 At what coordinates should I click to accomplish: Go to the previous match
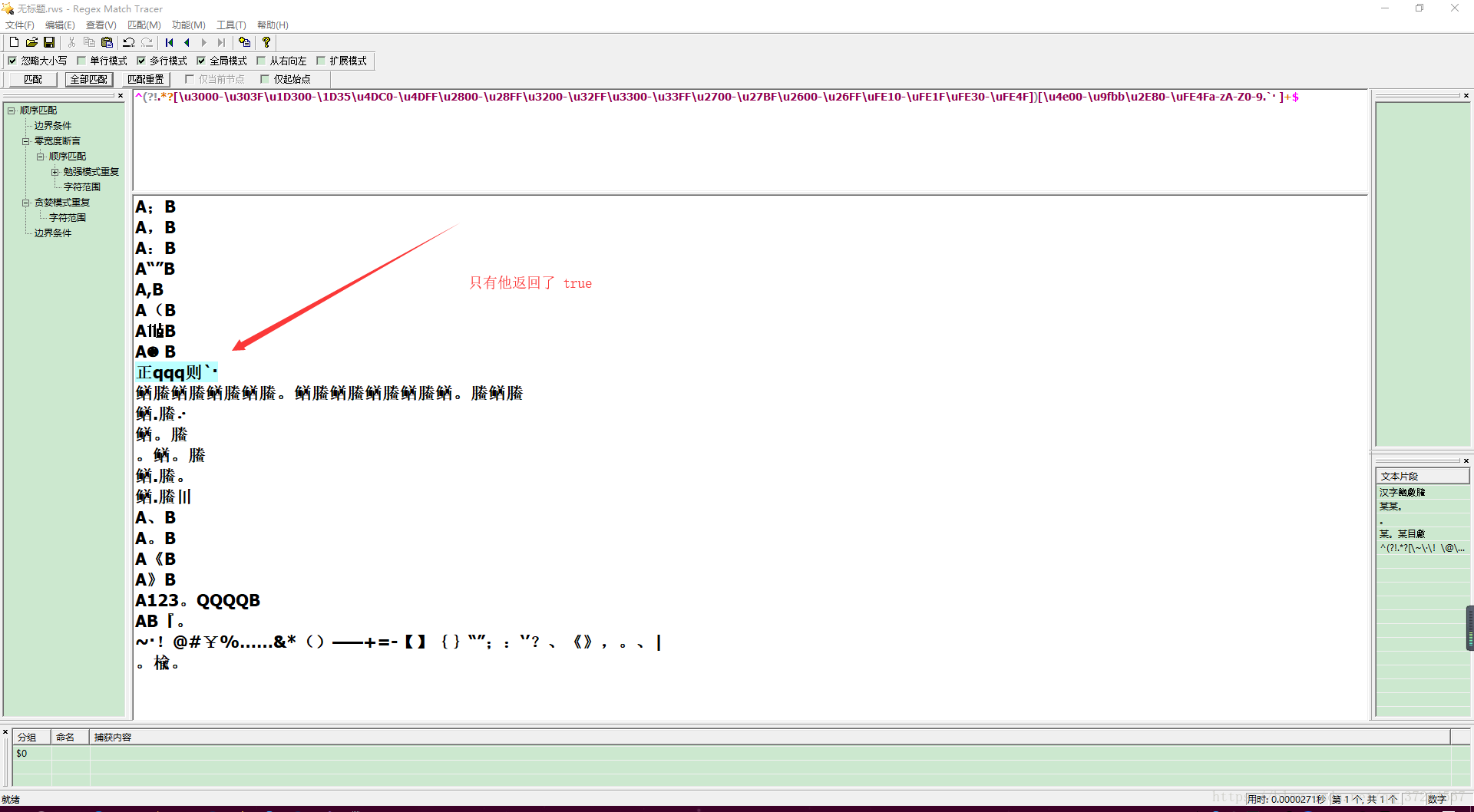(x=187, y=42)
